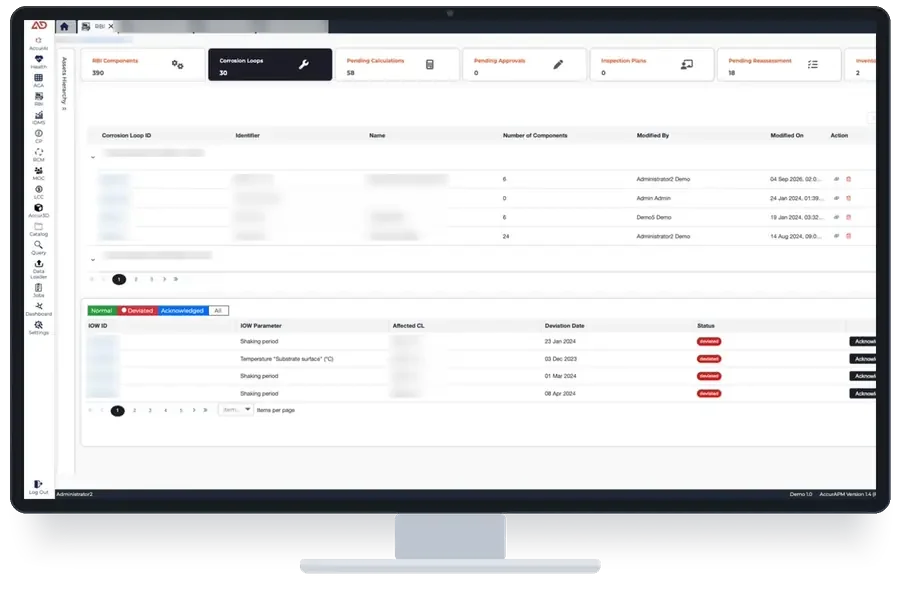The width and height of the screenshot is (900, 595).
Task: Close the RBI tab
Action: click(111, 26)
